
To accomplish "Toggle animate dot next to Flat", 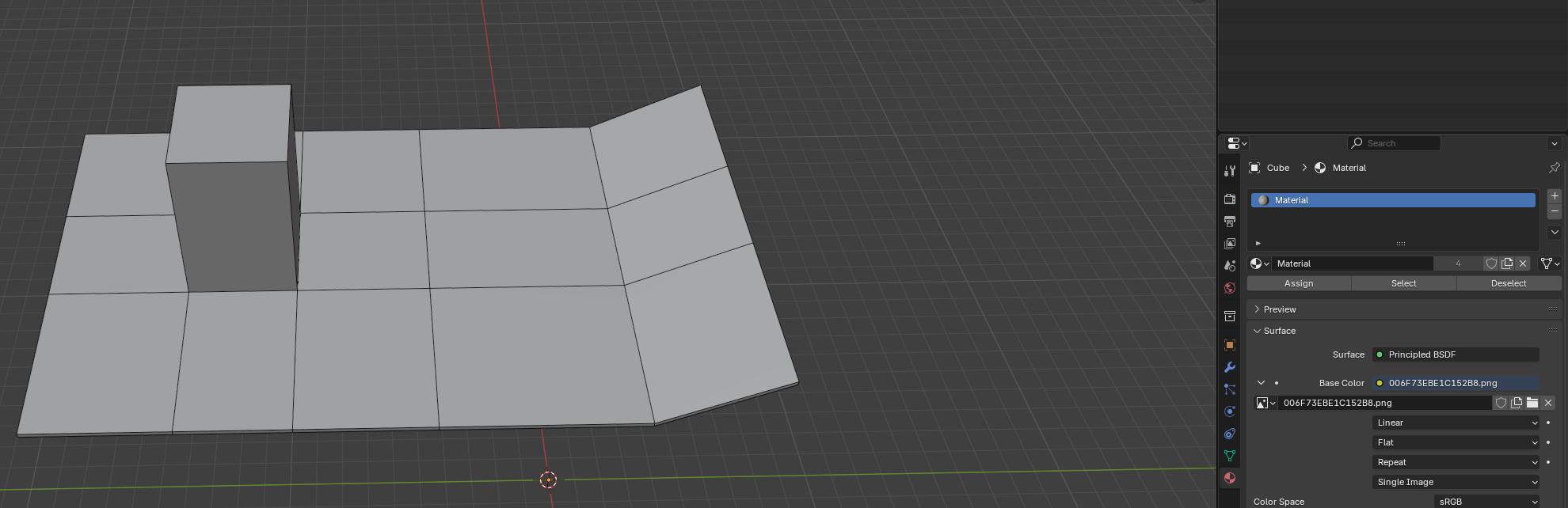I will point(1548,442).
